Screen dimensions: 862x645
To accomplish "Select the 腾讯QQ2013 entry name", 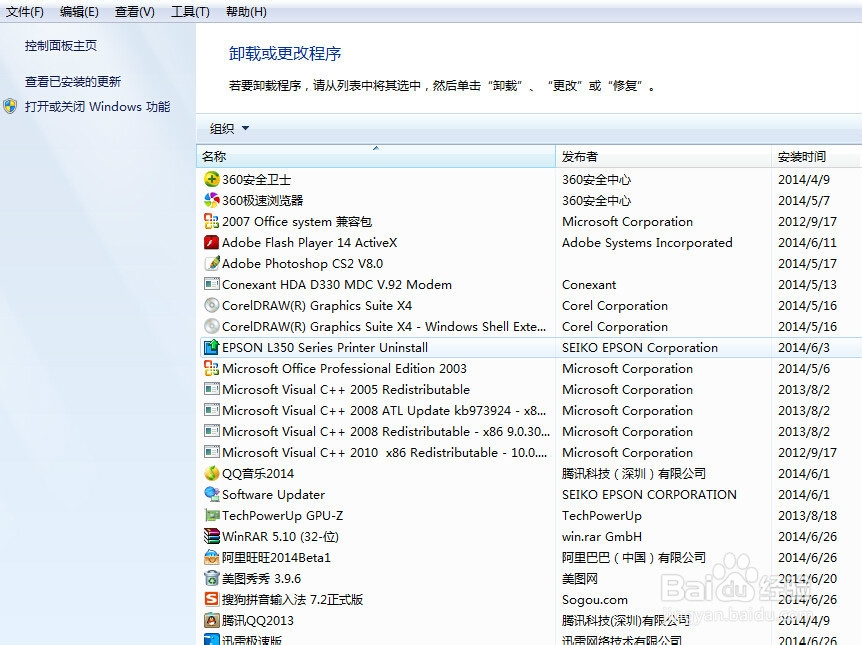I will tap(258, 621).
